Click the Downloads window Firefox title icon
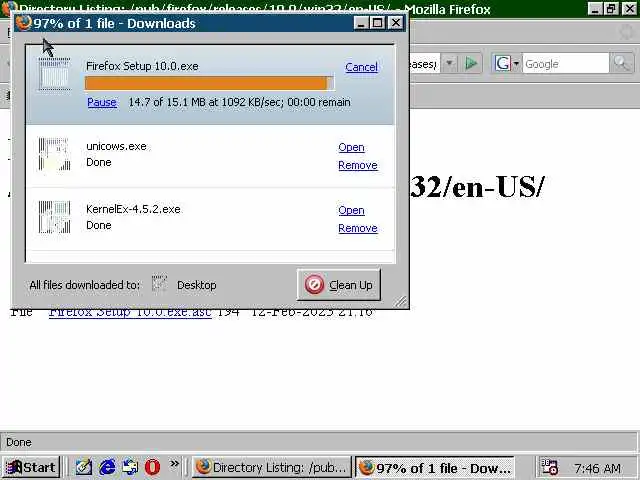This screenshot has width=640, height=480. point(24,22)
